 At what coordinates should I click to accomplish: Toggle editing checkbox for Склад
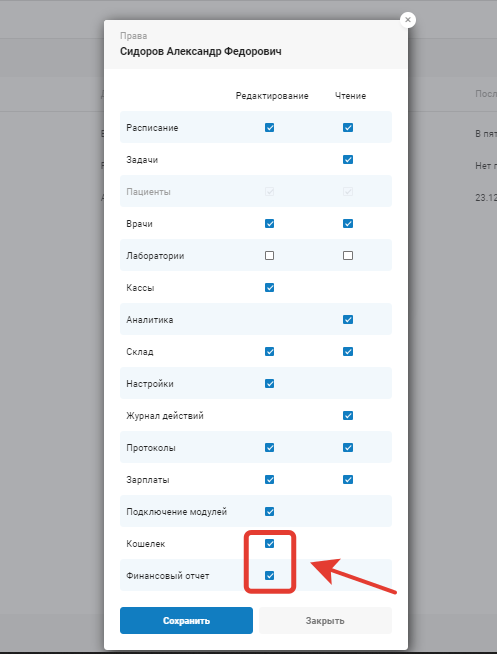[269, 352]
